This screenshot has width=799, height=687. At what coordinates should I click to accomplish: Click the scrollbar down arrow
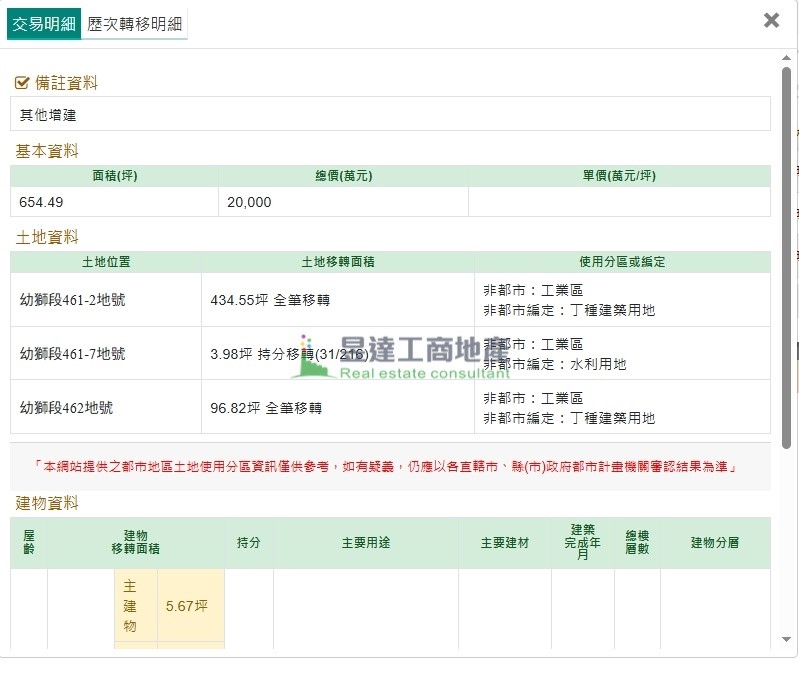pyautogui.click(x=787, y=638)
